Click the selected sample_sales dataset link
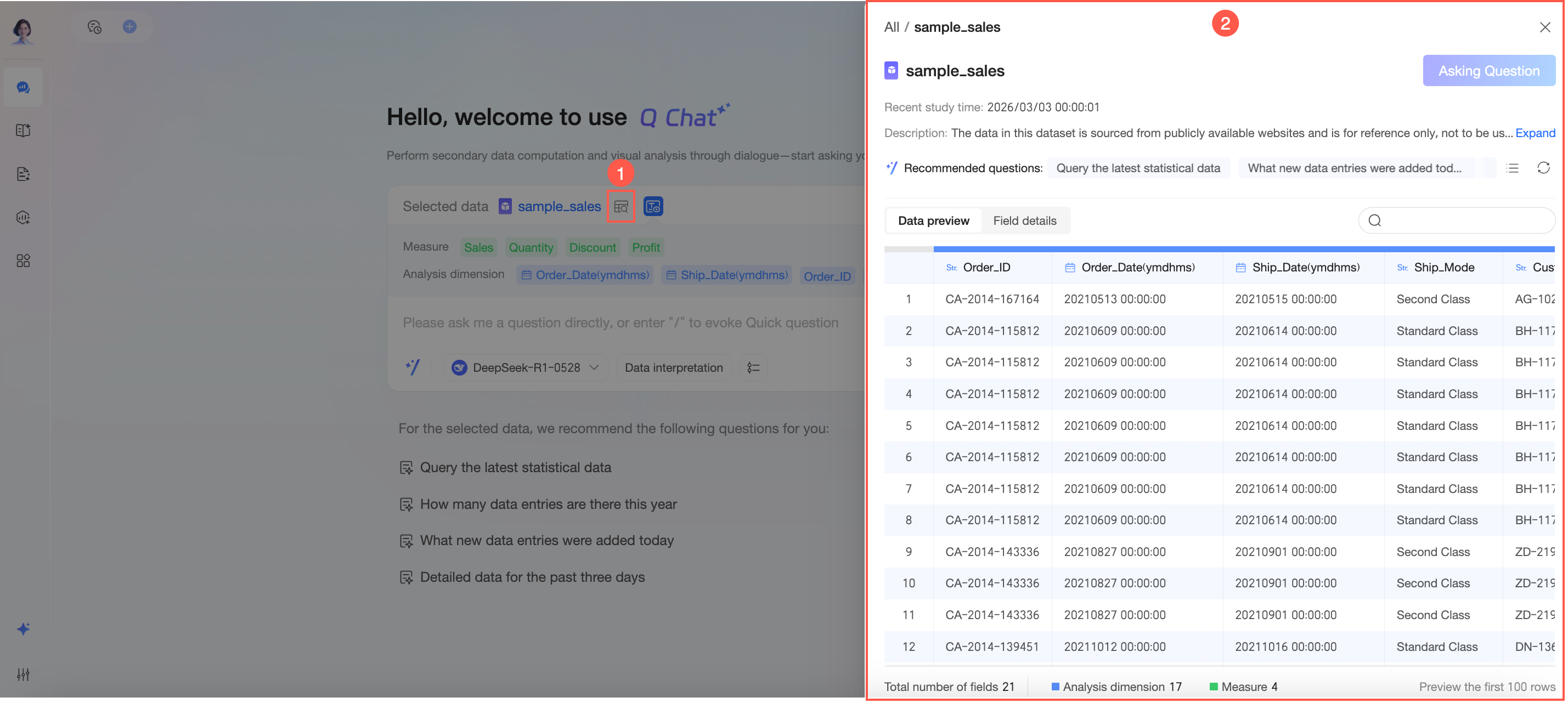This screenshot has height=703, width=1568. point(559,207)
